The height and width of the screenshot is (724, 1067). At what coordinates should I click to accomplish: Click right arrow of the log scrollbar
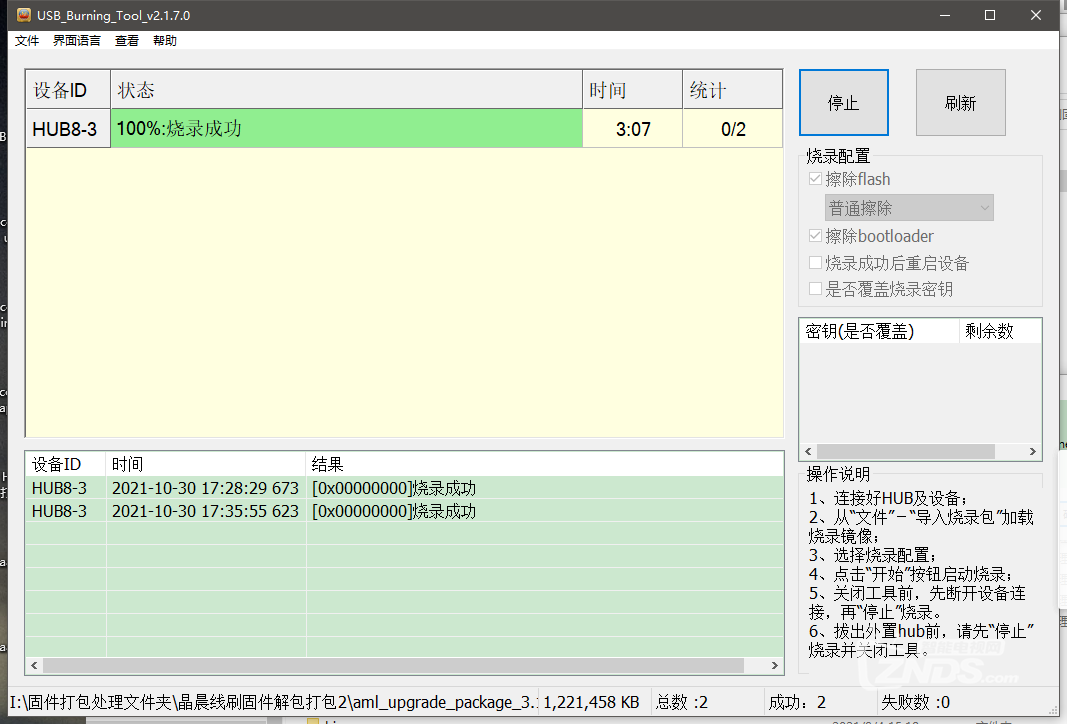pos(774,665)
